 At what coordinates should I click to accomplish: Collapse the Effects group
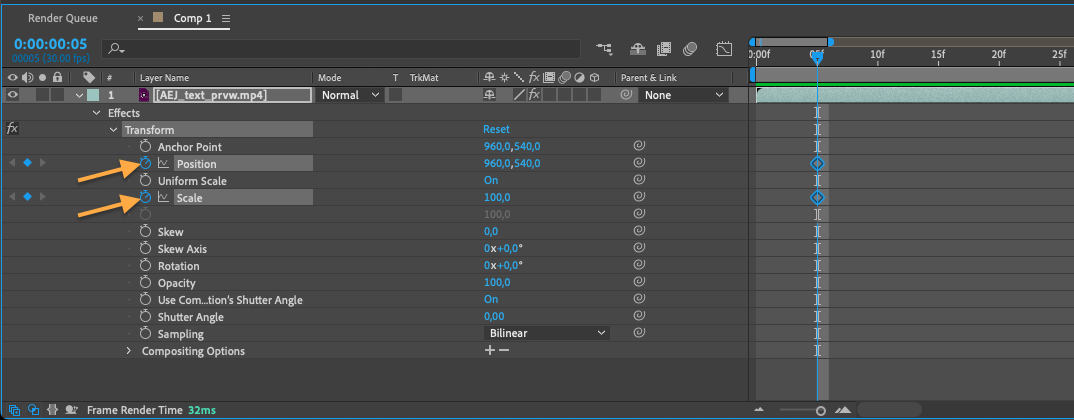coord(97,112)
